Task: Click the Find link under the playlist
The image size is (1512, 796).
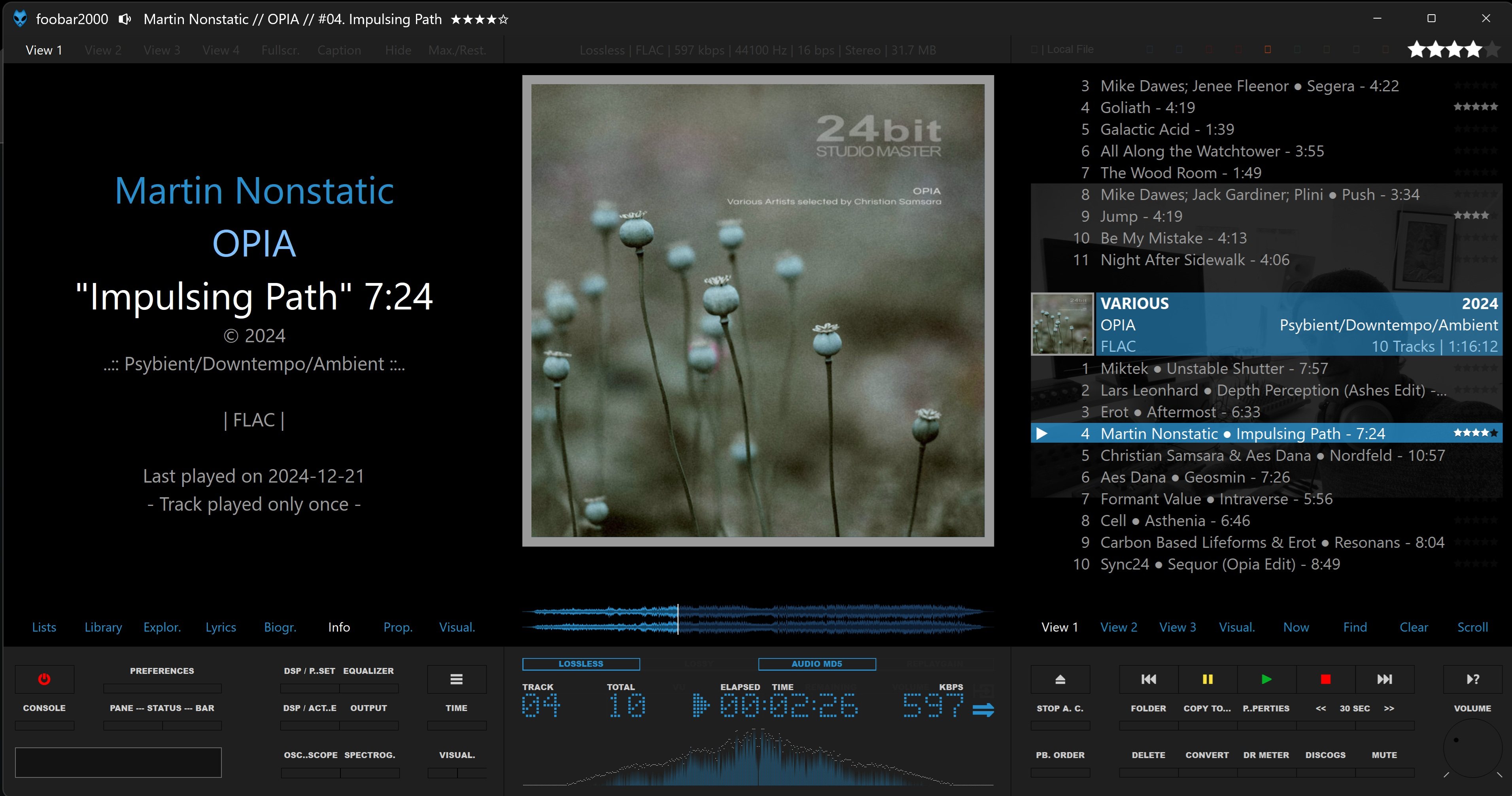Action: (1355, 627)
